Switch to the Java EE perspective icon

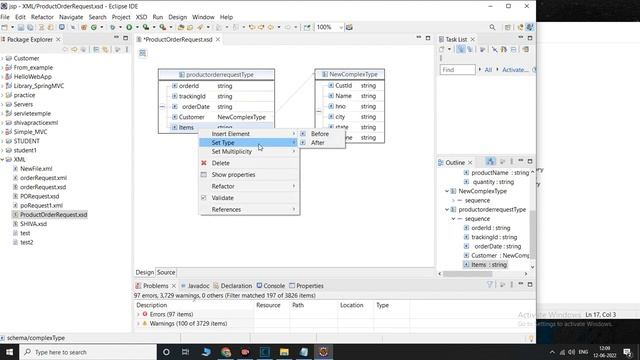point(520,27)
